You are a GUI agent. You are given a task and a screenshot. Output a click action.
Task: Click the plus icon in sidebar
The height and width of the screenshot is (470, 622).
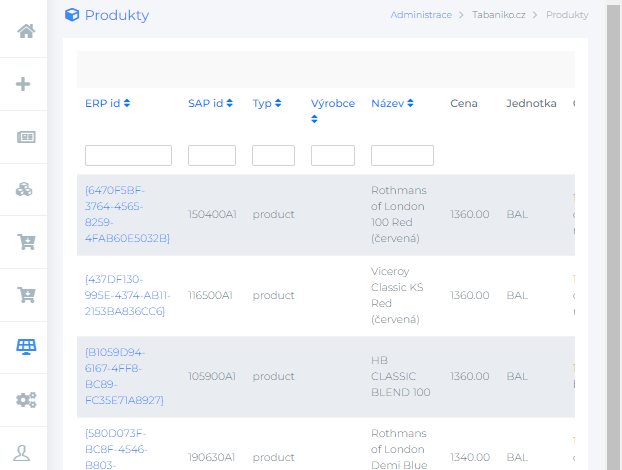[x=26, y=84]
